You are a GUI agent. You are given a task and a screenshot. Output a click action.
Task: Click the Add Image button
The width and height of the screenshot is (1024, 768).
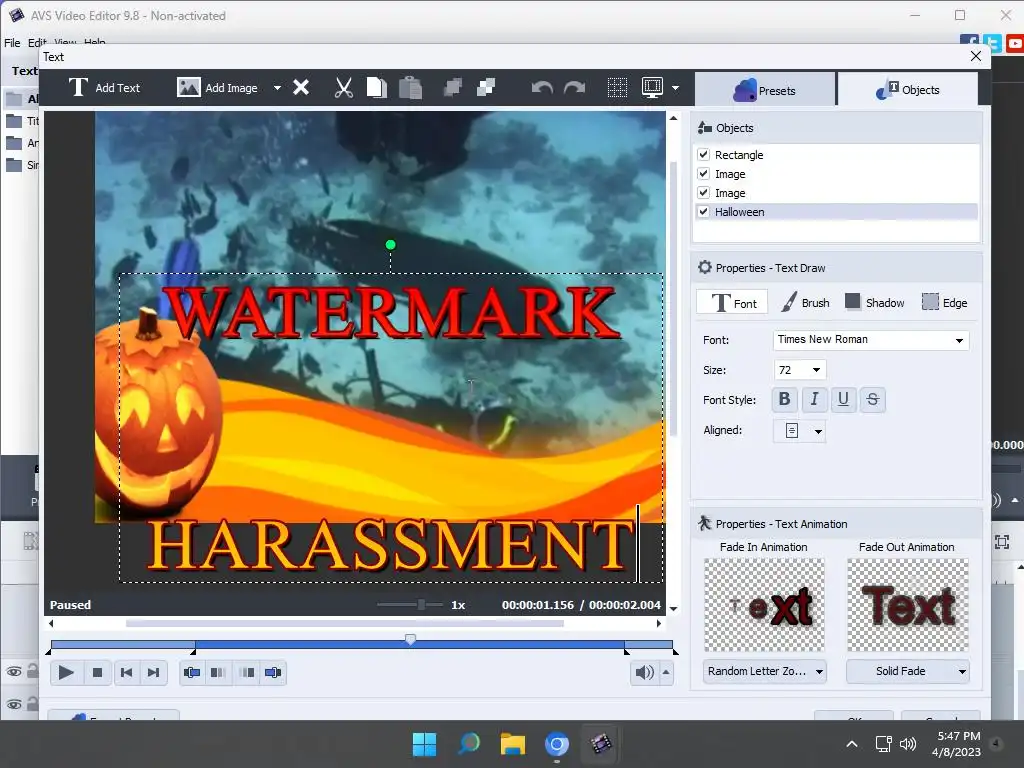(x=217, y=88)
